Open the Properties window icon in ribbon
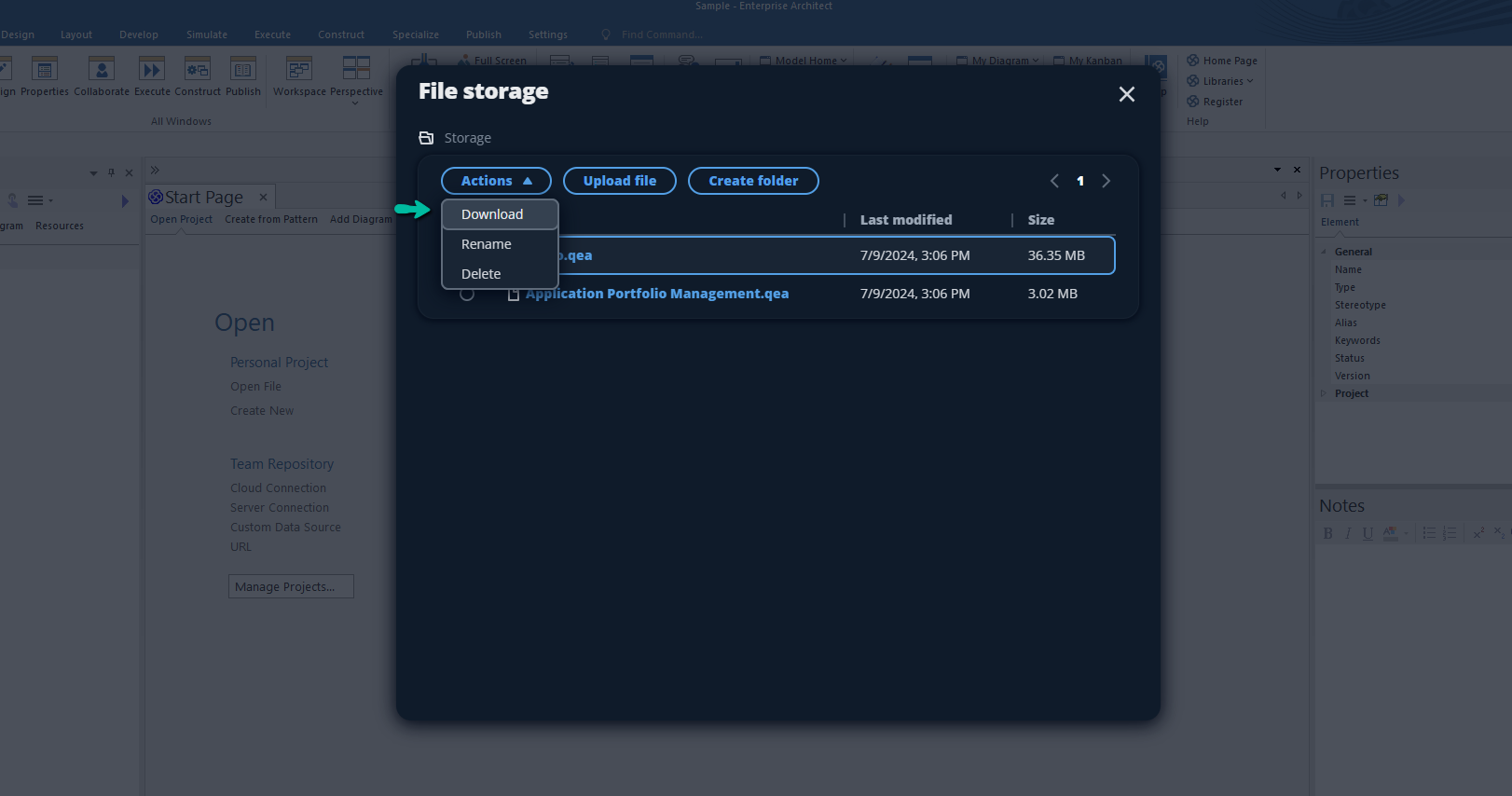 pos(45,75)
